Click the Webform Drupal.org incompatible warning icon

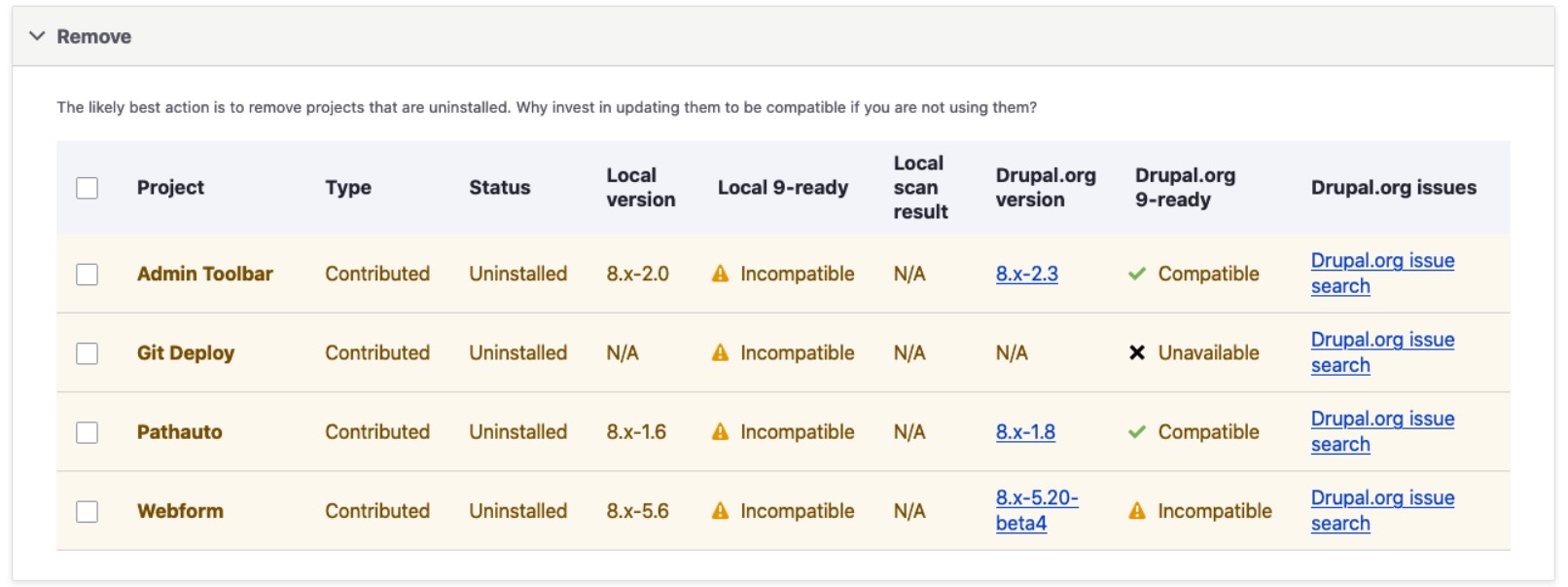pos(1136,510)
